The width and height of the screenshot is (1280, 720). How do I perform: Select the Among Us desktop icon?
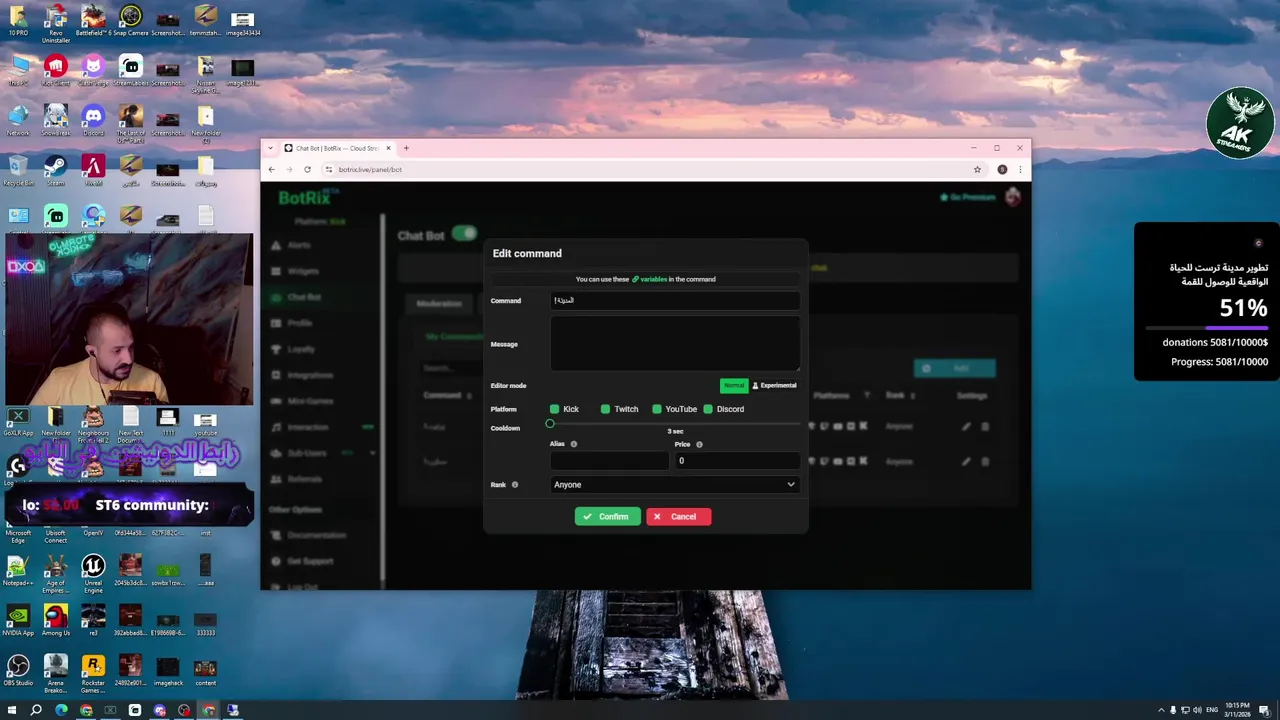pos(56,621)
